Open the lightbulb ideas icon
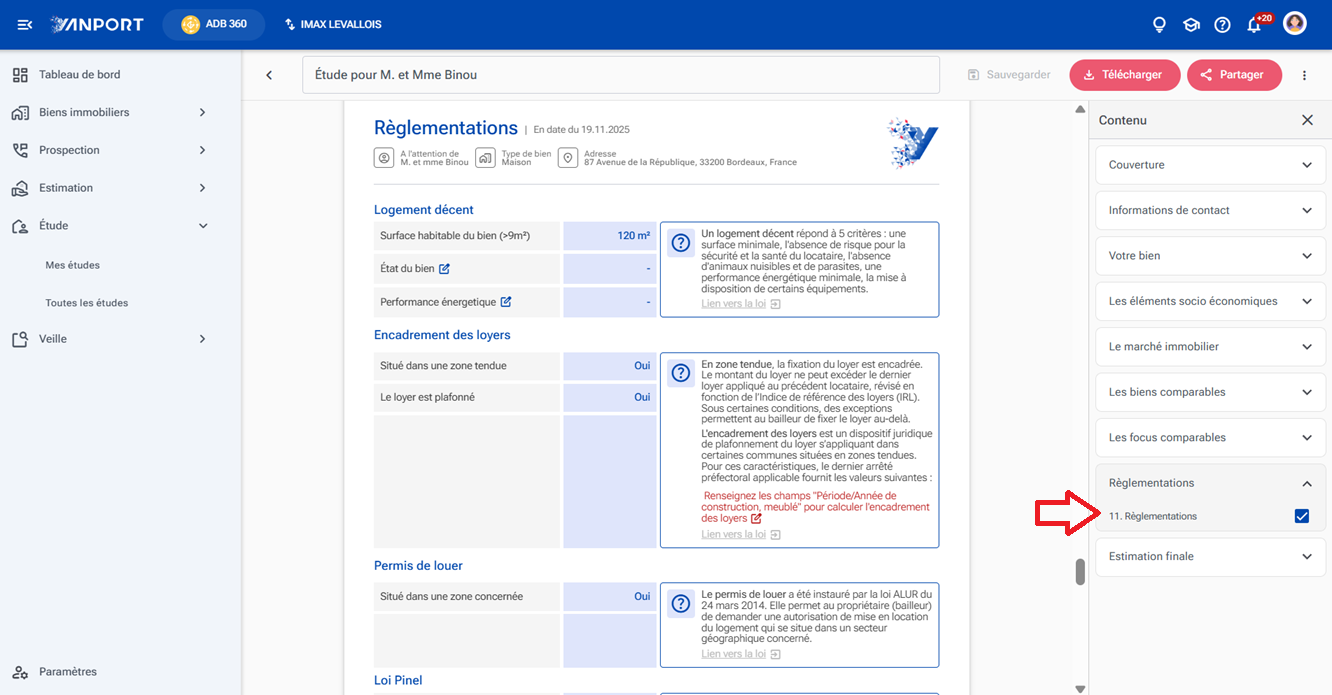This screenshot has width=1332, height=695. (1159, 24)
